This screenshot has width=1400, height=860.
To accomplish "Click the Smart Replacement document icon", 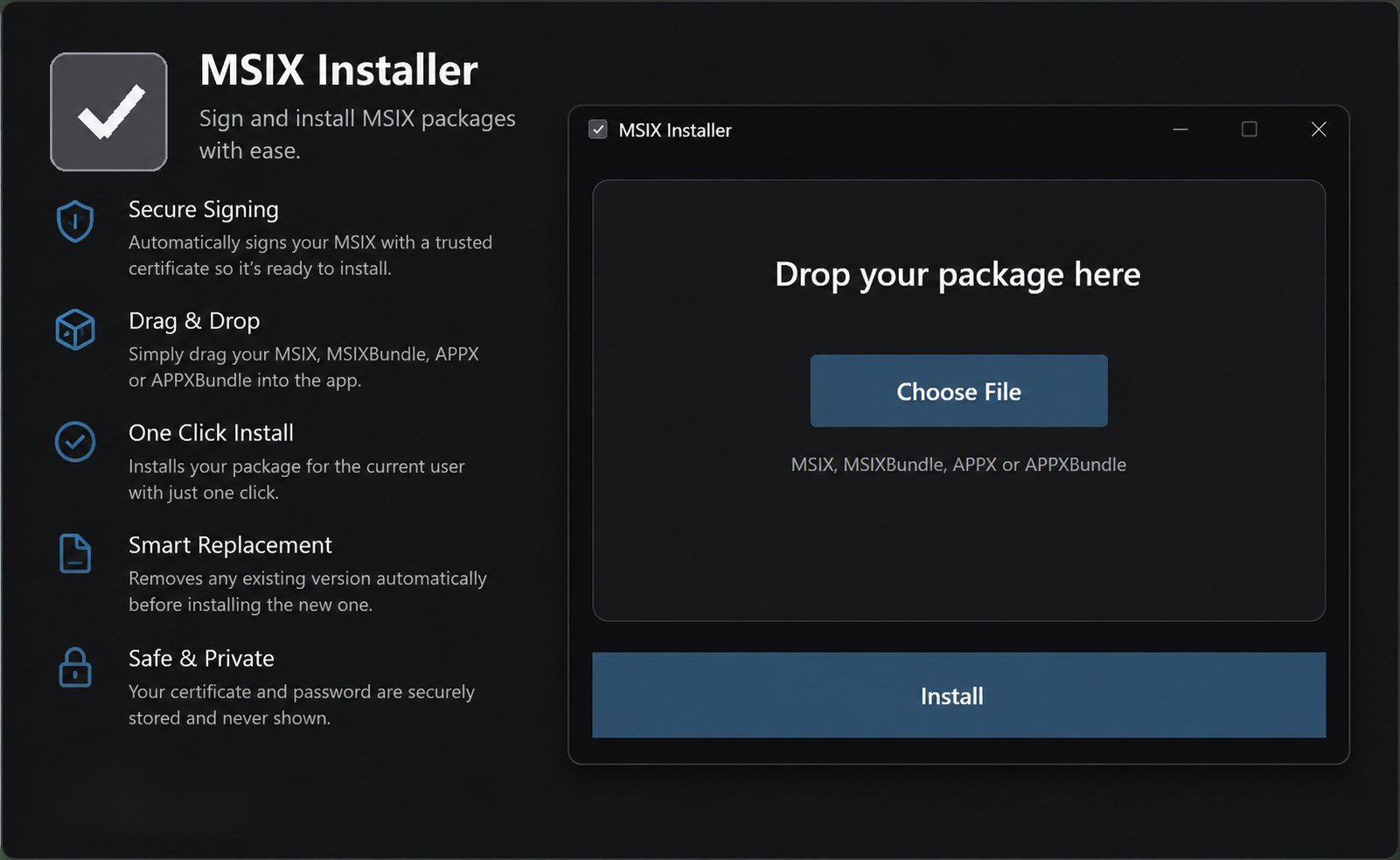I will click(x=75, y=554).
